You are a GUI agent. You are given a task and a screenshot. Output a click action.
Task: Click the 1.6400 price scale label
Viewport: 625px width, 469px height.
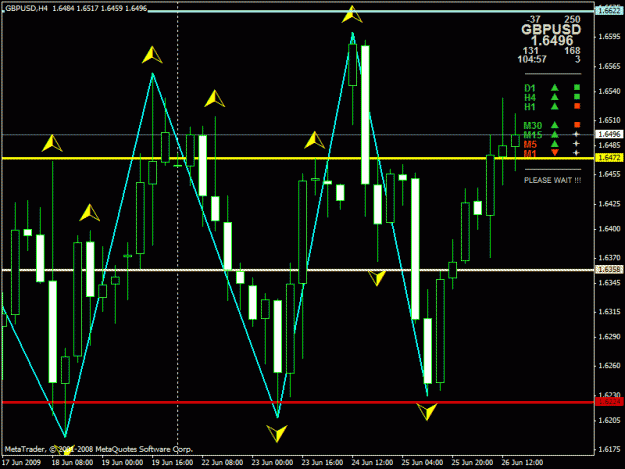click(610, 229)
